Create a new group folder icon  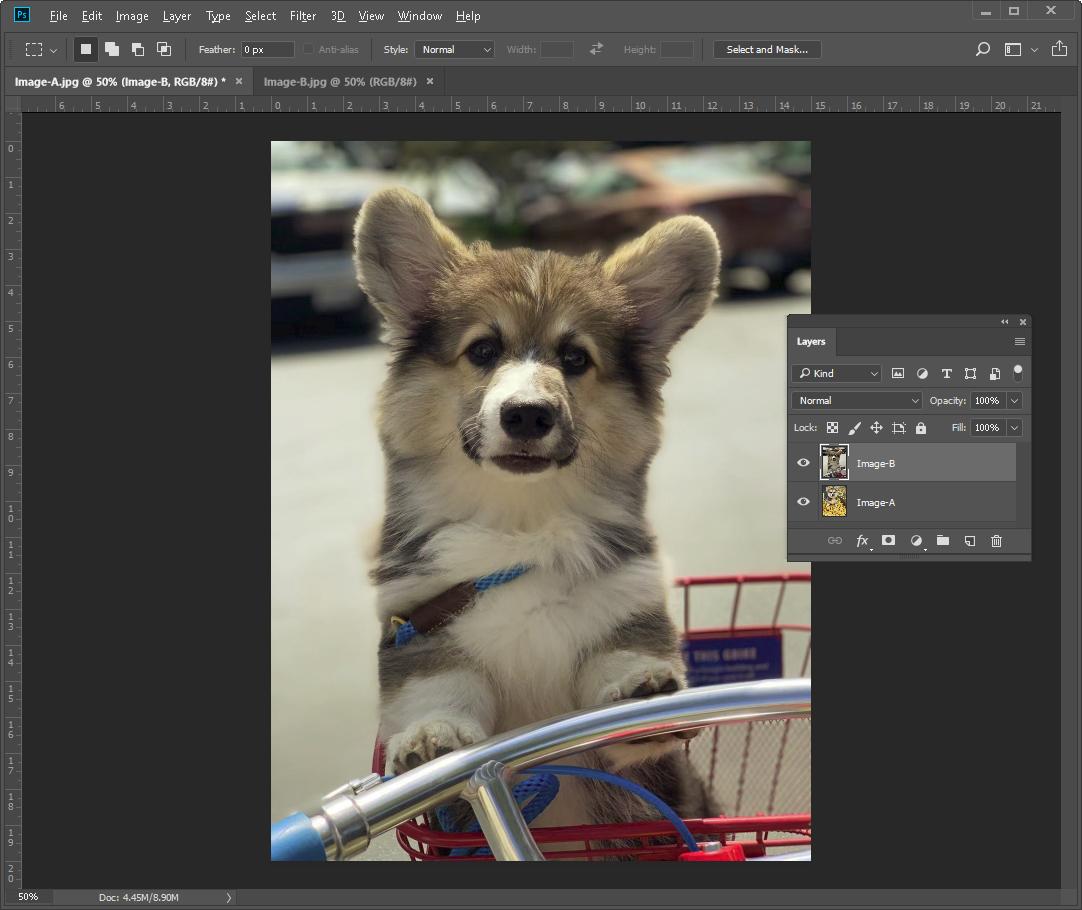942,541
